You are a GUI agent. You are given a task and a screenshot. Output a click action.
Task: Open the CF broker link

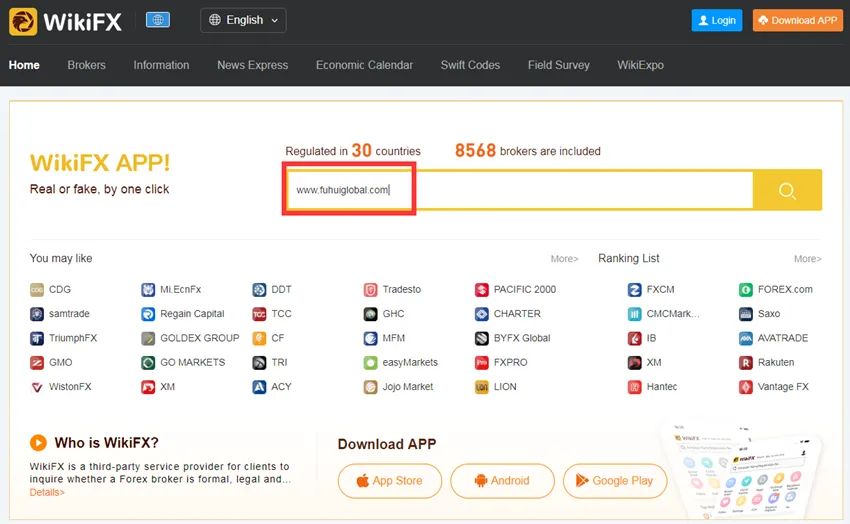coord(278,338)
